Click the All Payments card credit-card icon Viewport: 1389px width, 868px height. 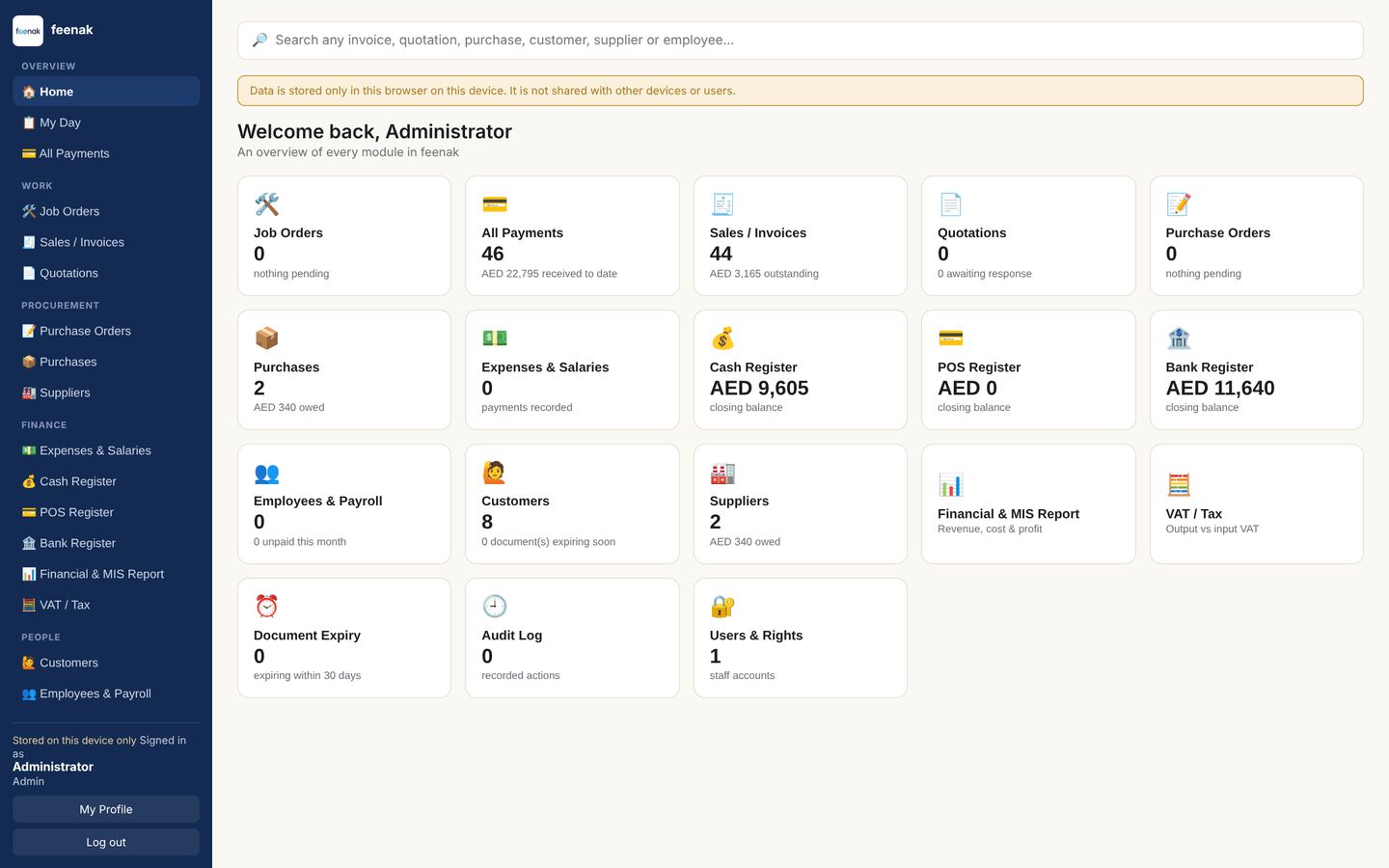494,204
